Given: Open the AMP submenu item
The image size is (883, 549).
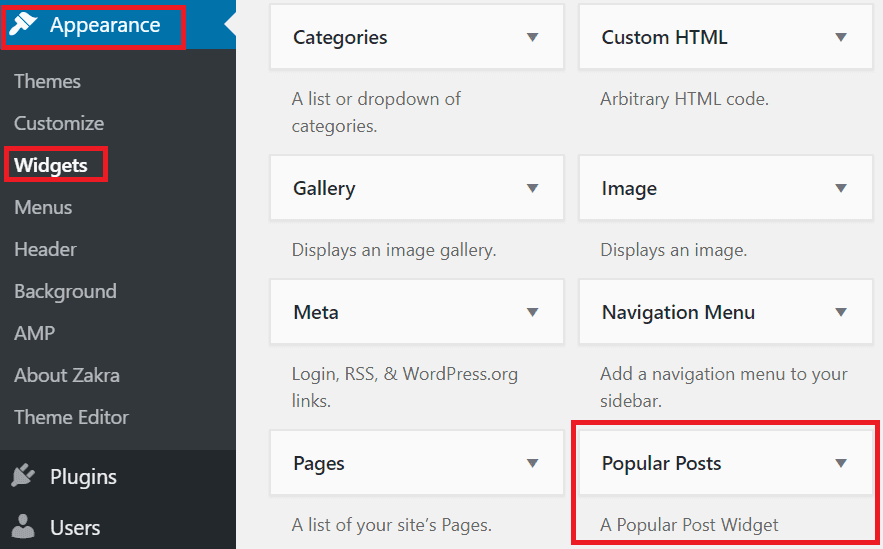Looking at the screenshot, I should click(x=34, y=333).
